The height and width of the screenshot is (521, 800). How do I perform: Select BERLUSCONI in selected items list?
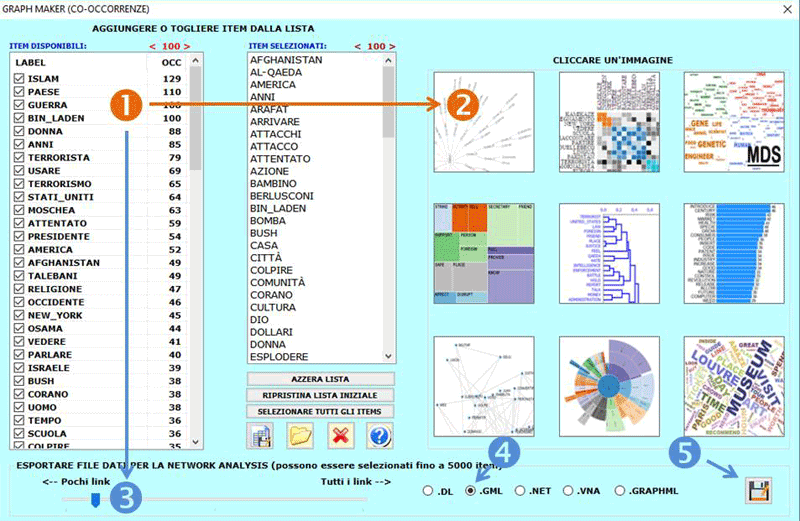click(x=282, y=196)
